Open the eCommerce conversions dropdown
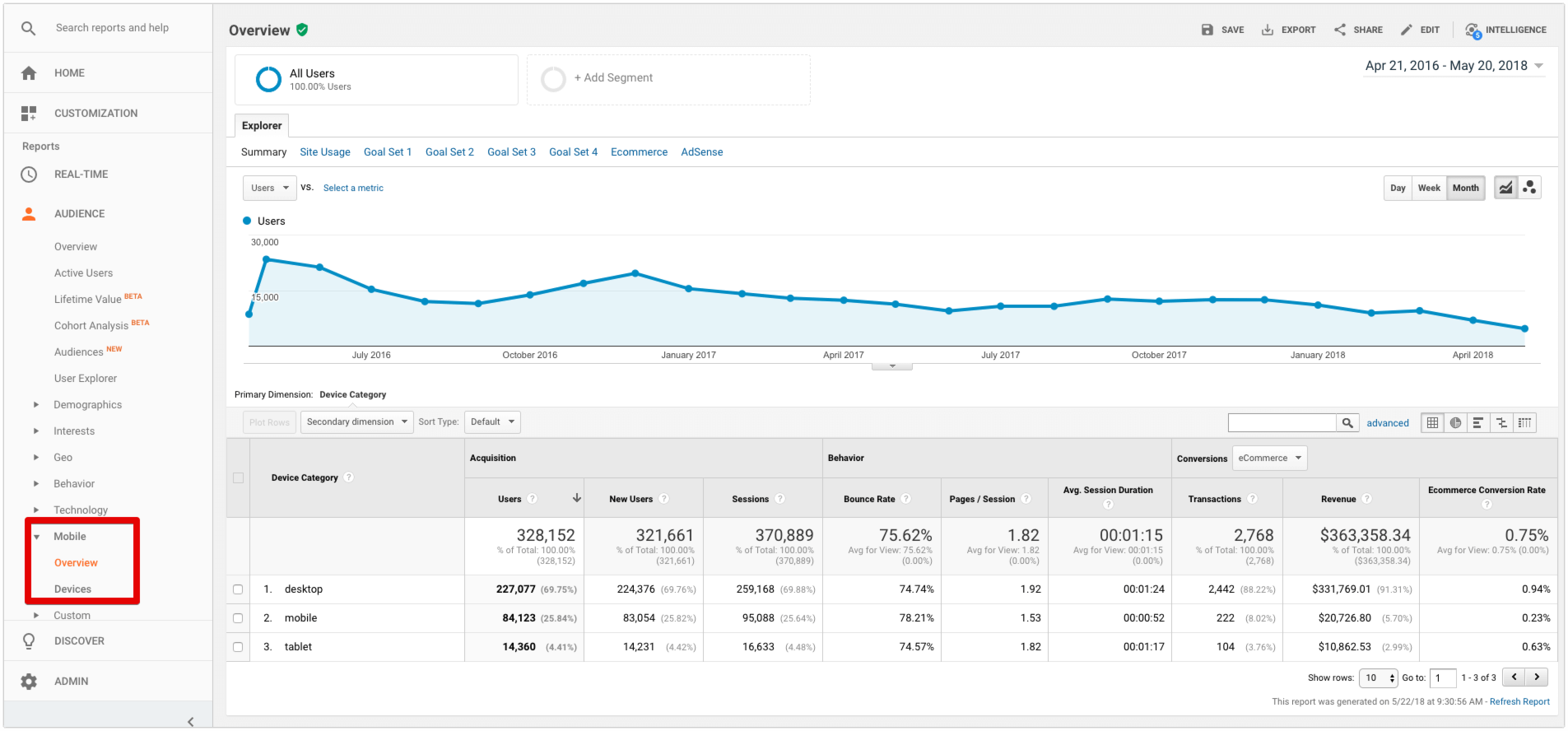1568x731 pixels. (1269, 459)
